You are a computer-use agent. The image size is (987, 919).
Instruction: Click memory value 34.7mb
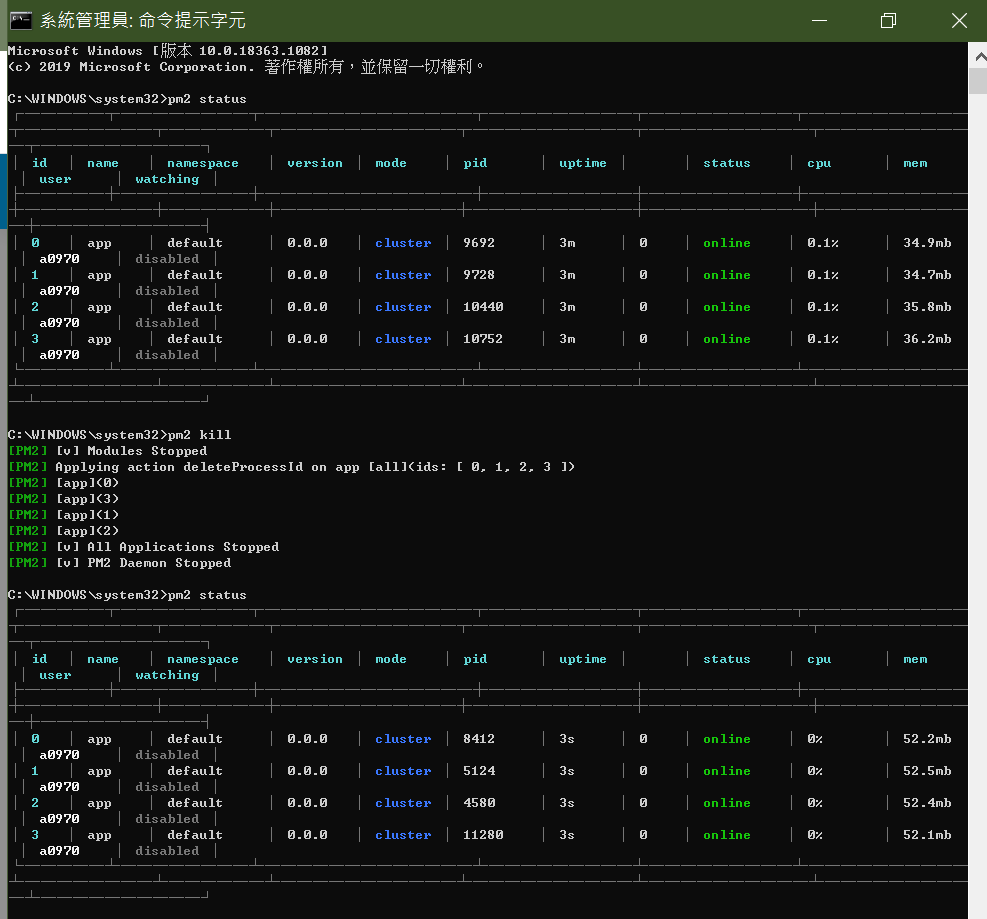tap(927, 275)
